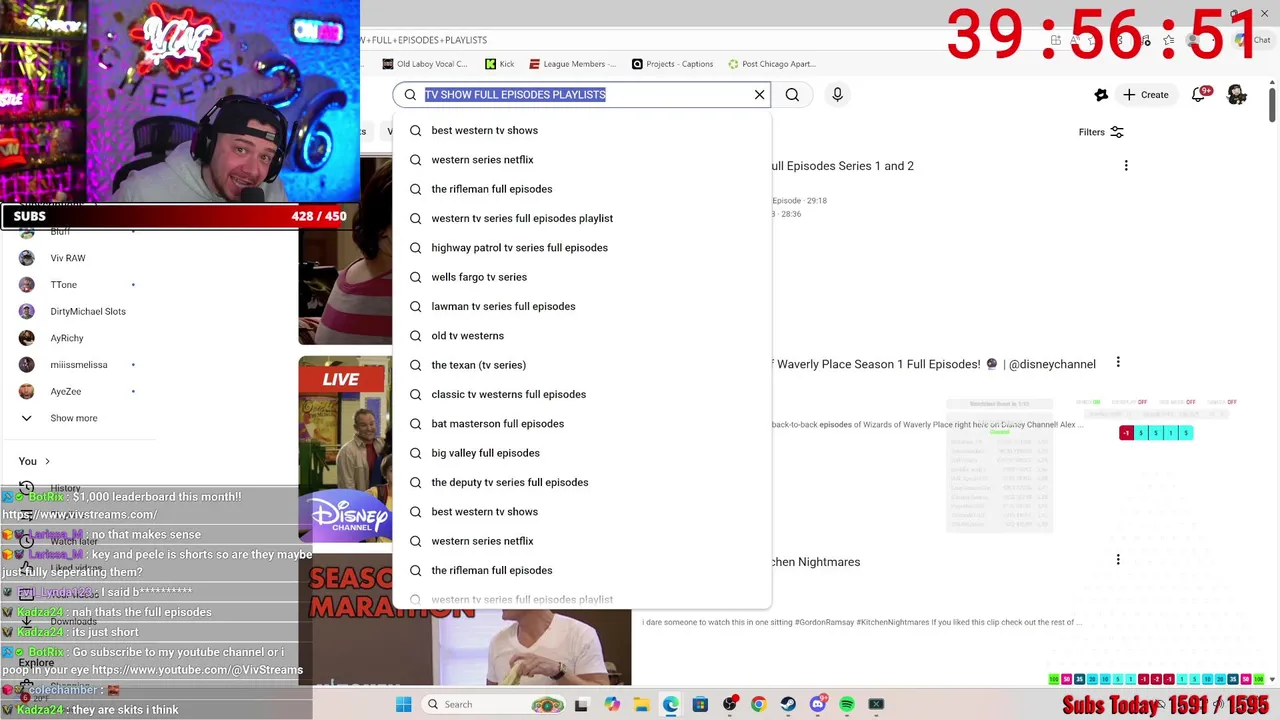Open the Disney Channel LIVE video thumbnail
Image resolution: width=1280 pixels, height=720 pixels.
pyautogui.click(x=345, y=449)
